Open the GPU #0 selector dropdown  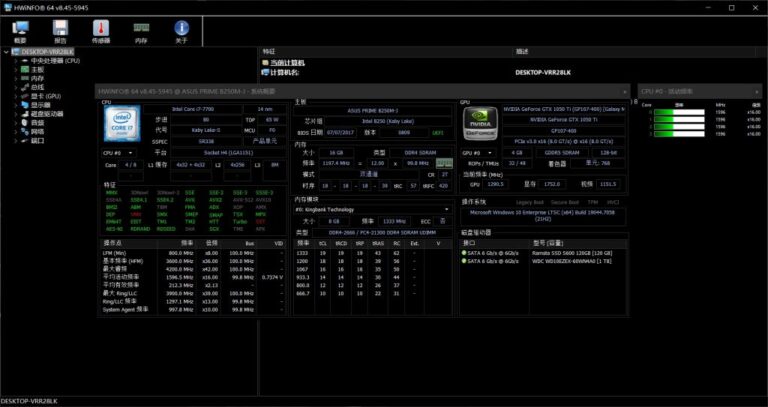tap(479, 153)
